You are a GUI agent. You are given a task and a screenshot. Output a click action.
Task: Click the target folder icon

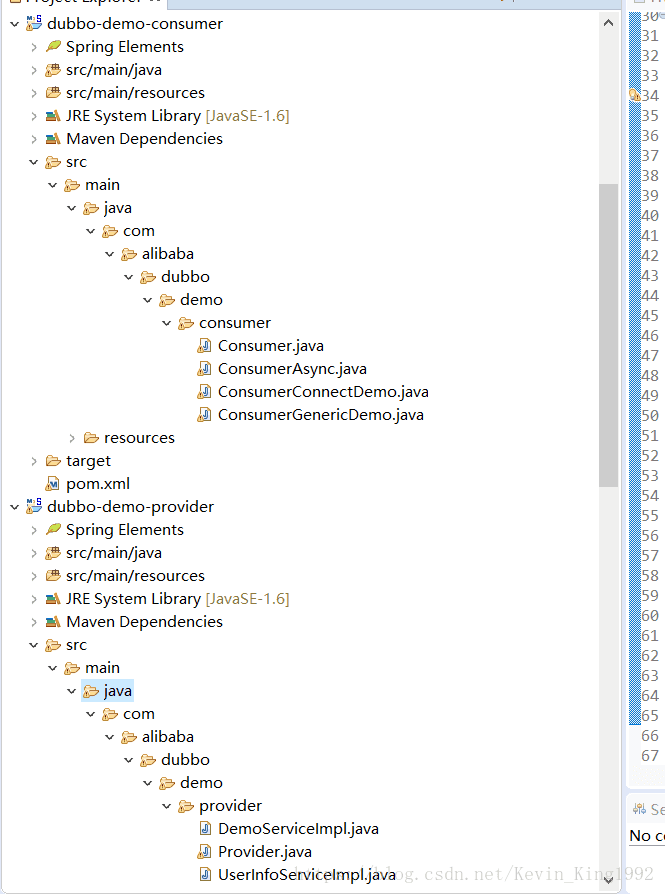pos(53,461)
